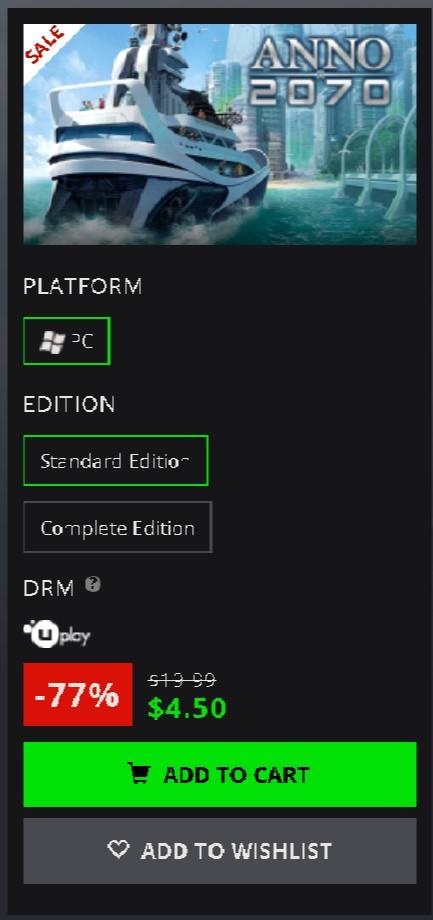Click the green $4.50 sale price
Image resolution: width=433 pixels, height=920 pixels.
point(187,708)
